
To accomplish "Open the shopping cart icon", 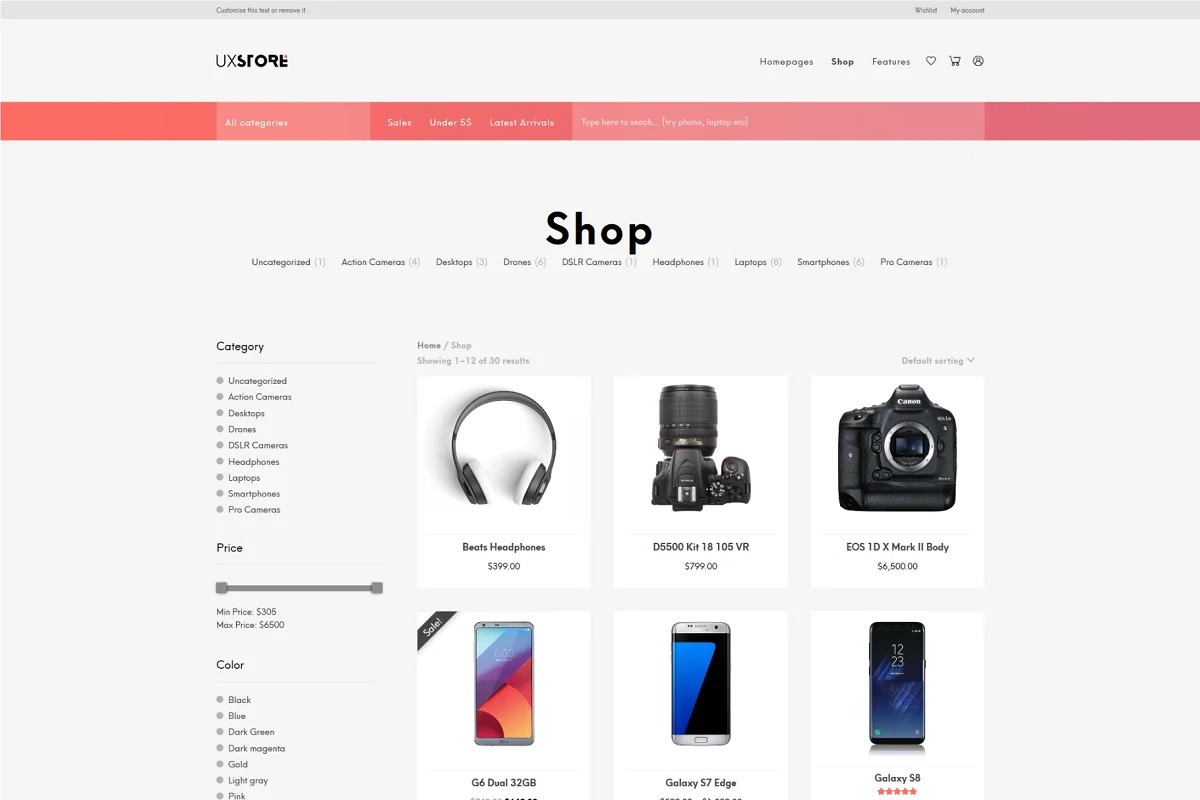I will [x=955, y=61].
